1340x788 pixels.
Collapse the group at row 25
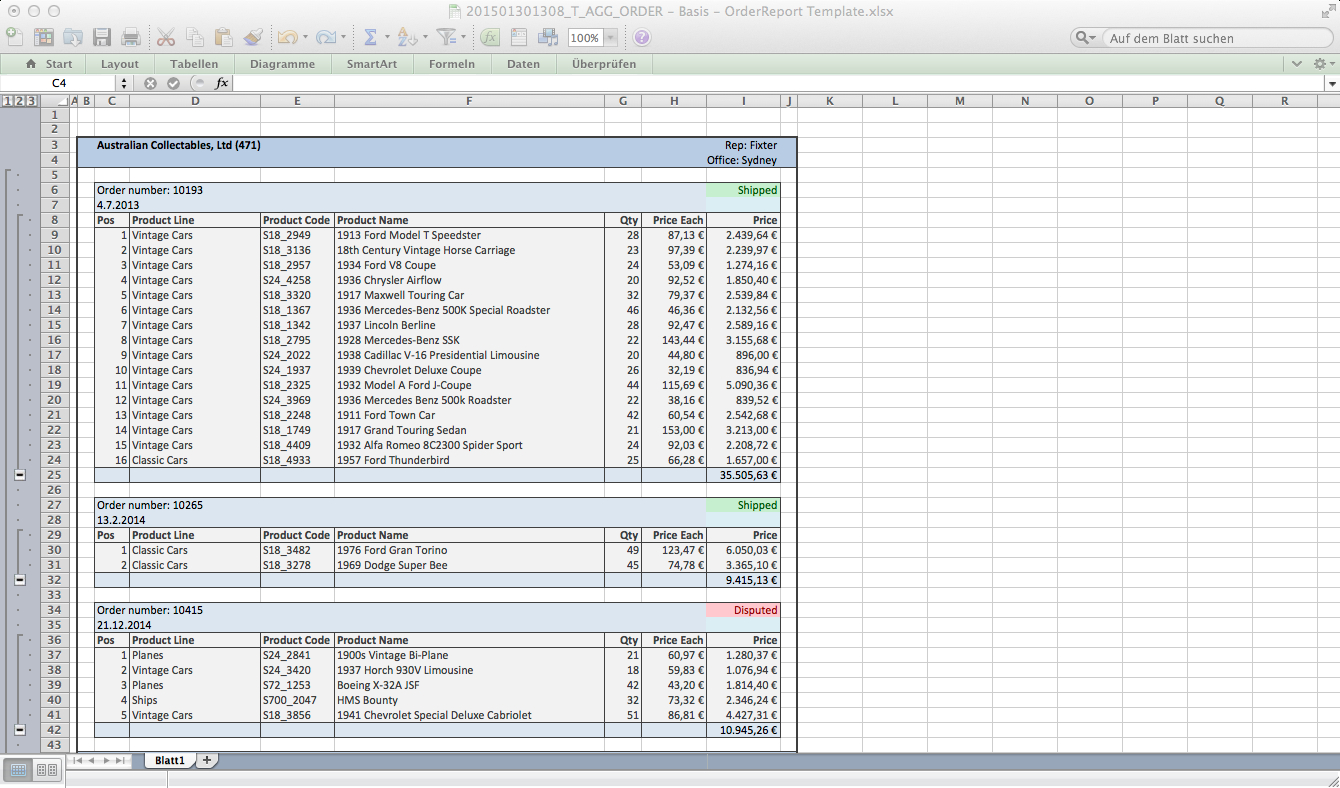pos(20,475)
